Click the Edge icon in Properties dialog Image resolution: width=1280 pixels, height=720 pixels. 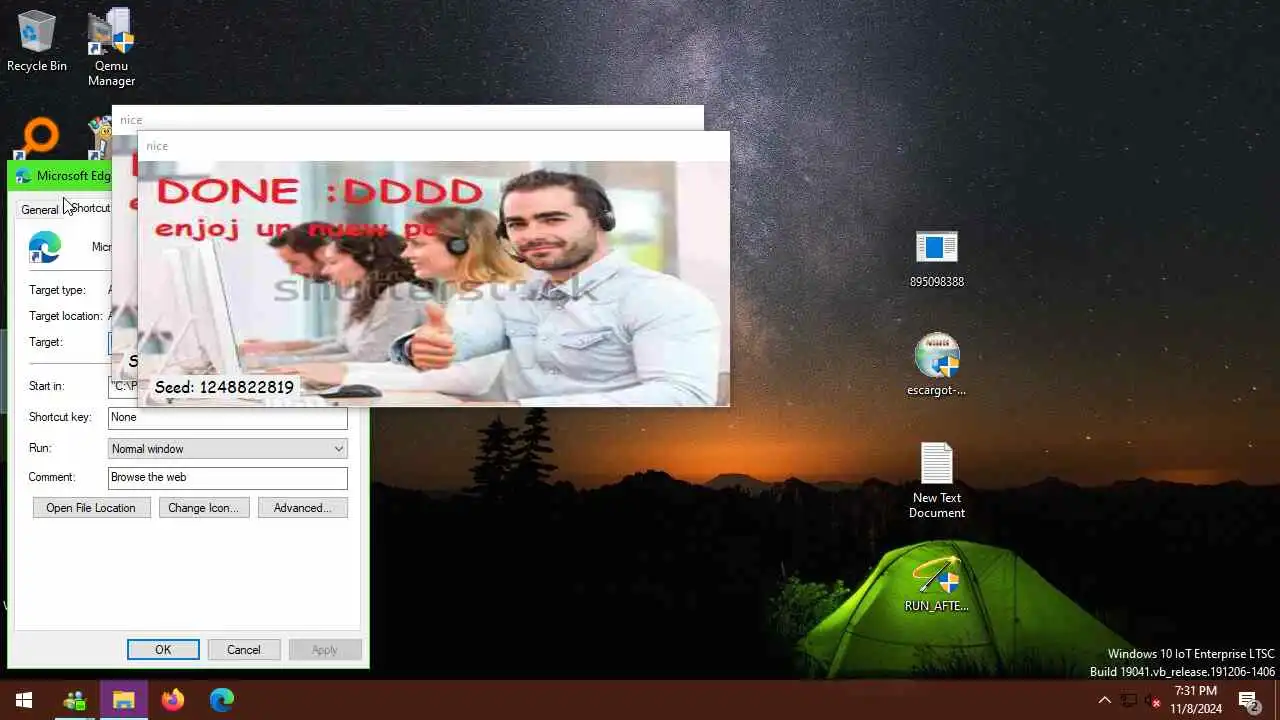(x=45, y=247)
